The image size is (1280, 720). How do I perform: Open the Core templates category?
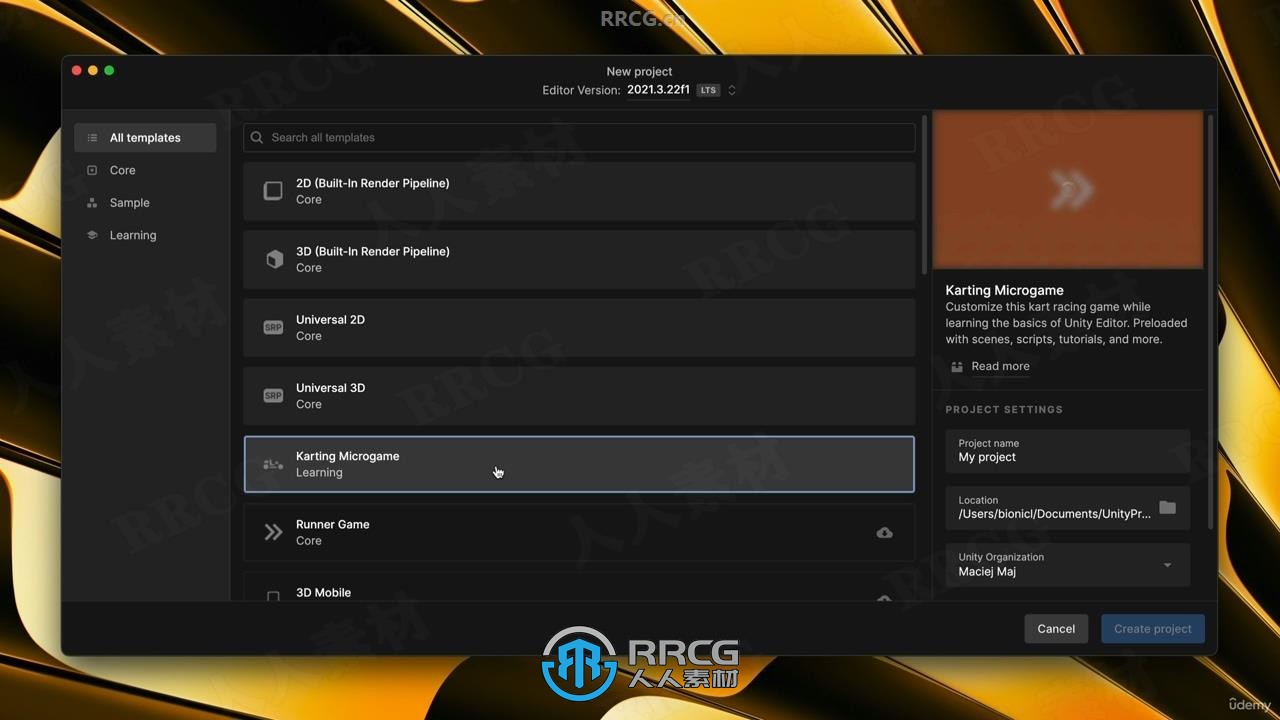click(x=122, y=170)
